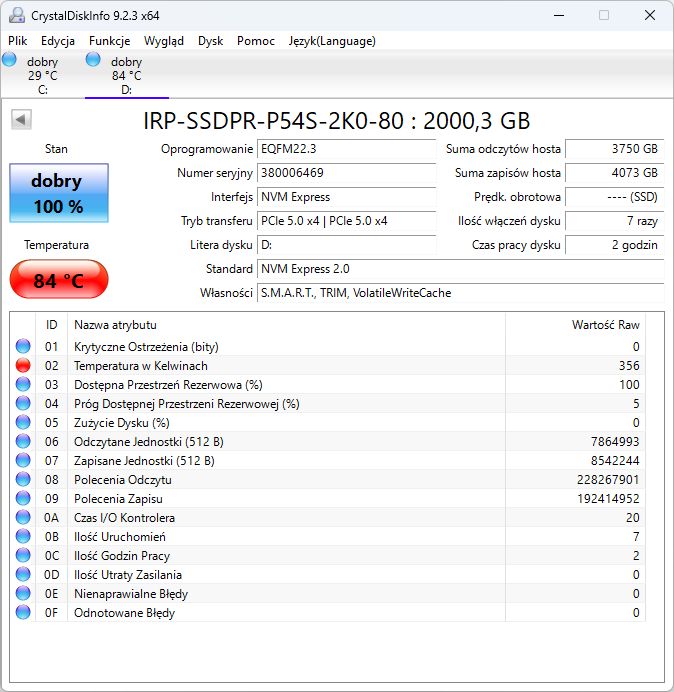Click the Oprogramowanie field EQFM22.3
This screenshot has width=674, height=692.
346,149
